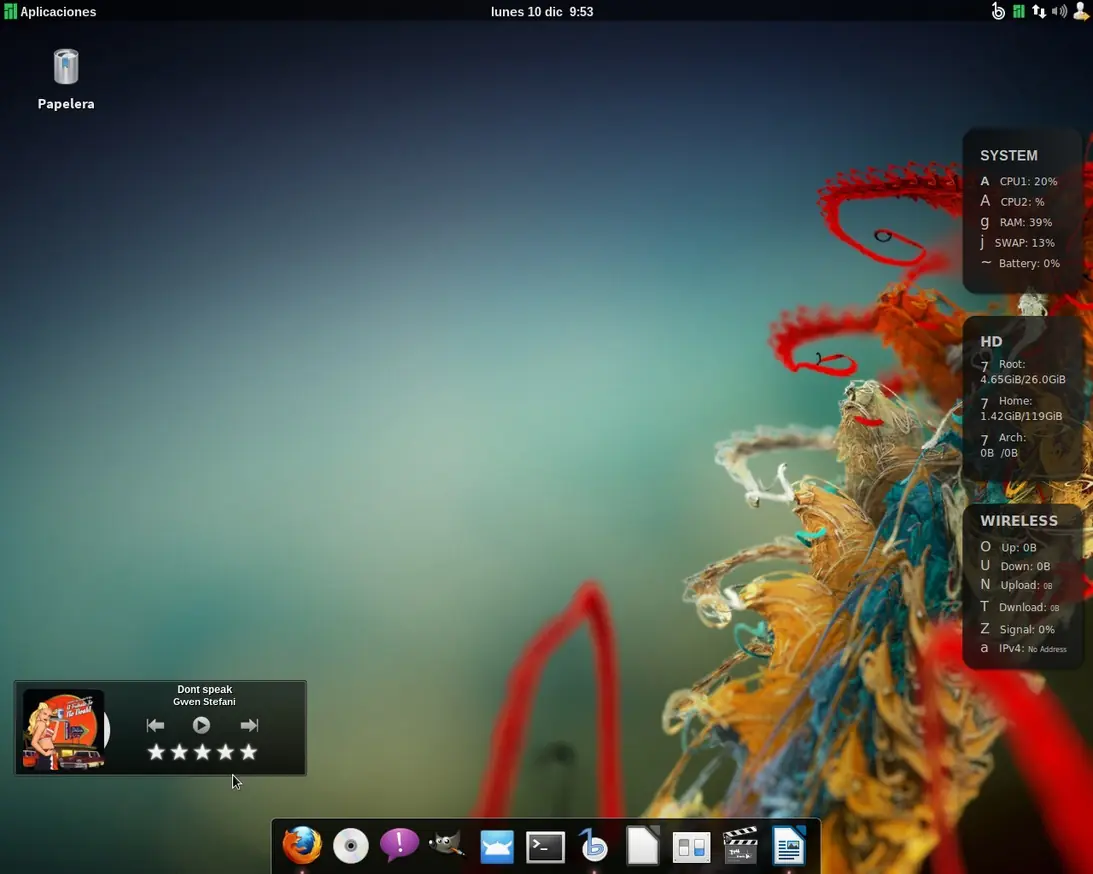
Task: Click the song title Dont speak
Action: coord(204,689)
